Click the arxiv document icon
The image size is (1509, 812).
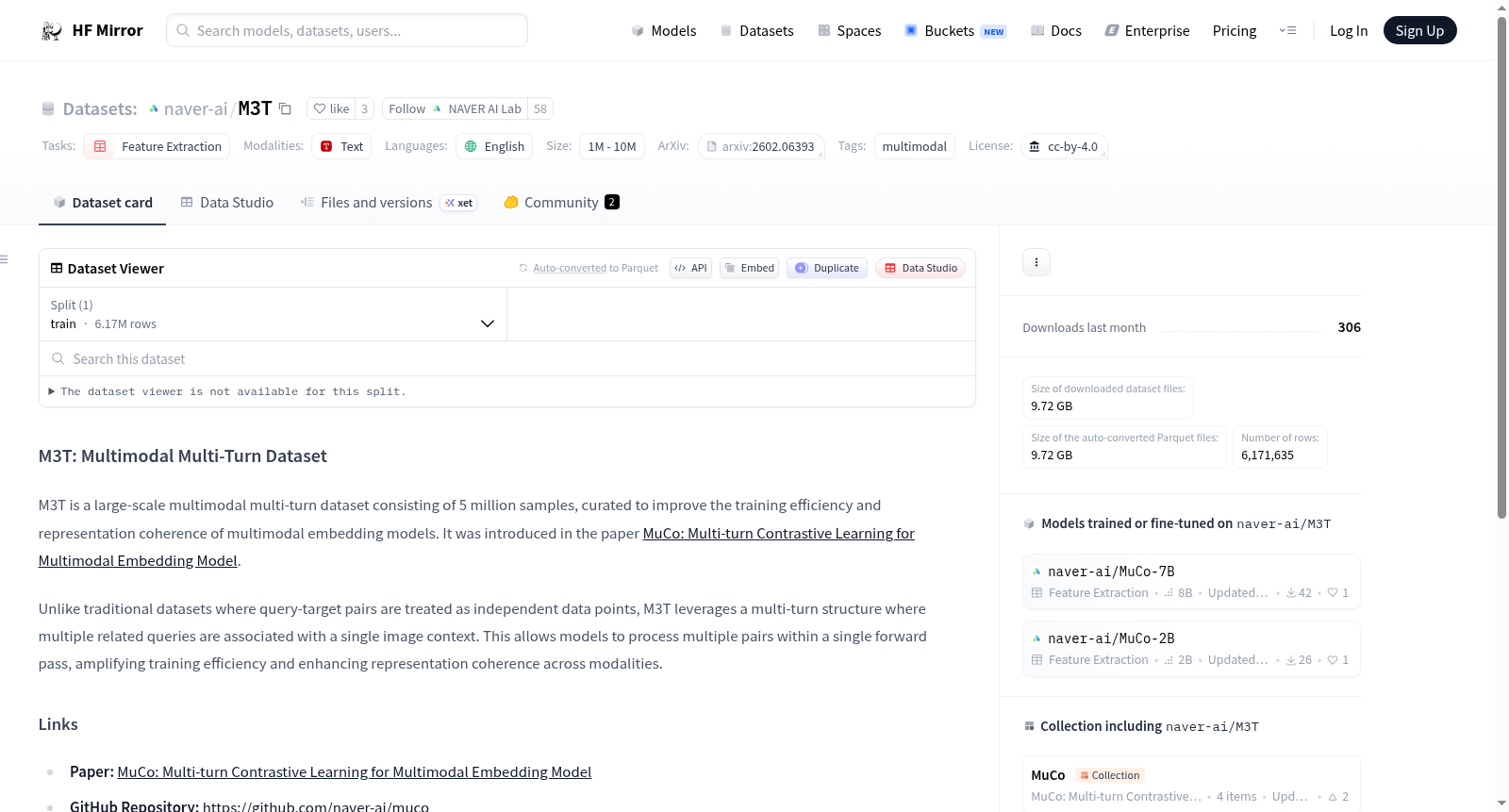click(712, 146)
